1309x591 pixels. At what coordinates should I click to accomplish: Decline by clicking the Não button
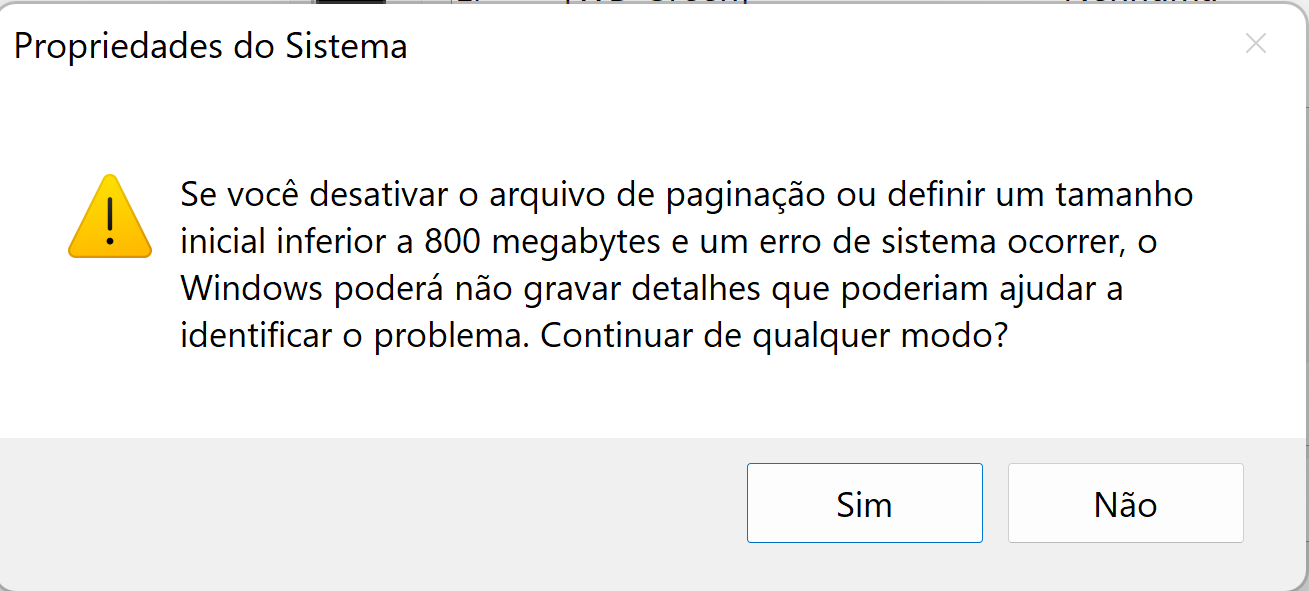(x=1125, y=503)
